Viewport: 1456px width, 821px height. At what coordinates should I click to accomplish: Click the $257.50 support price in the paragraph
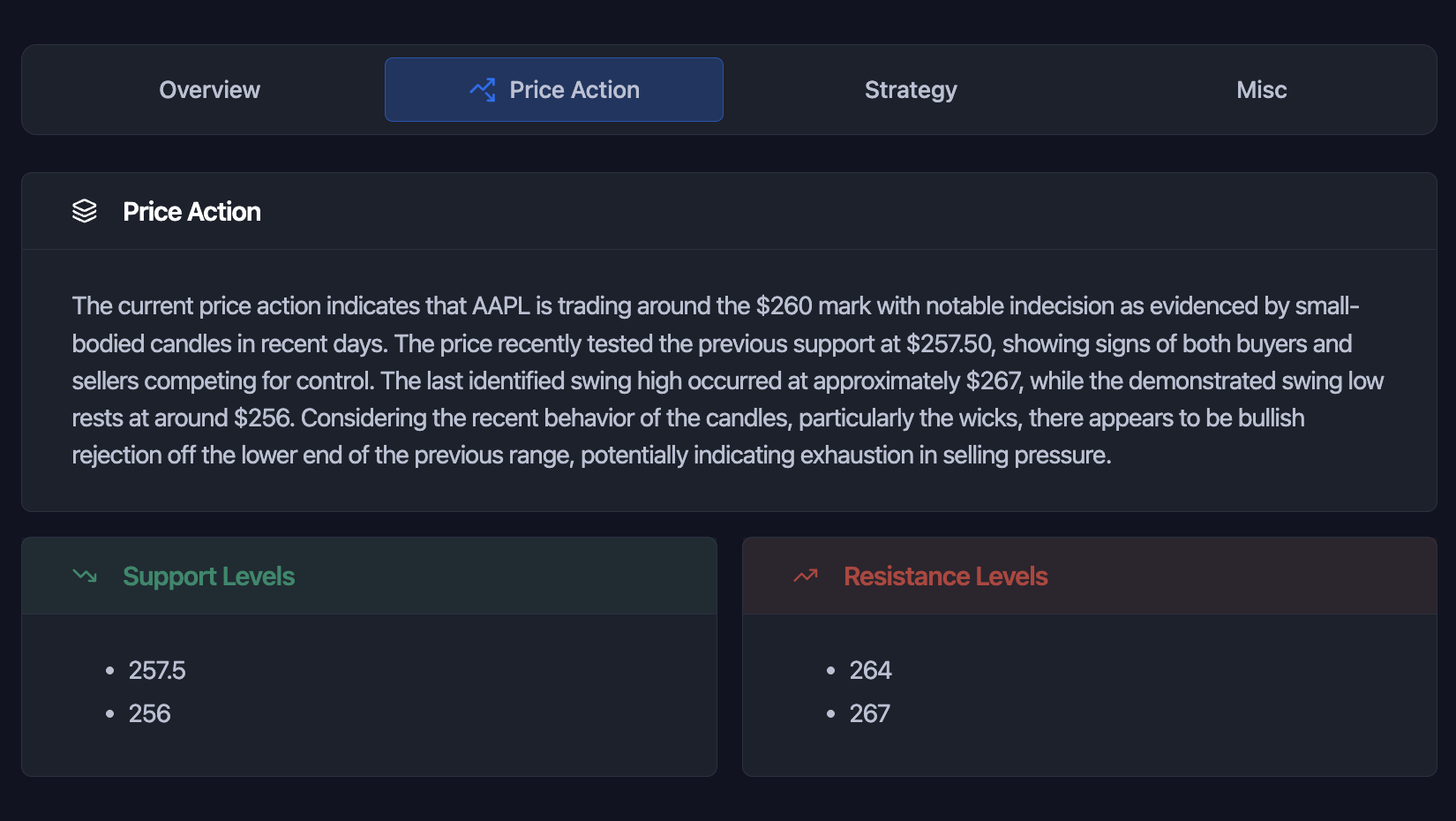click(x=950, y=344)
